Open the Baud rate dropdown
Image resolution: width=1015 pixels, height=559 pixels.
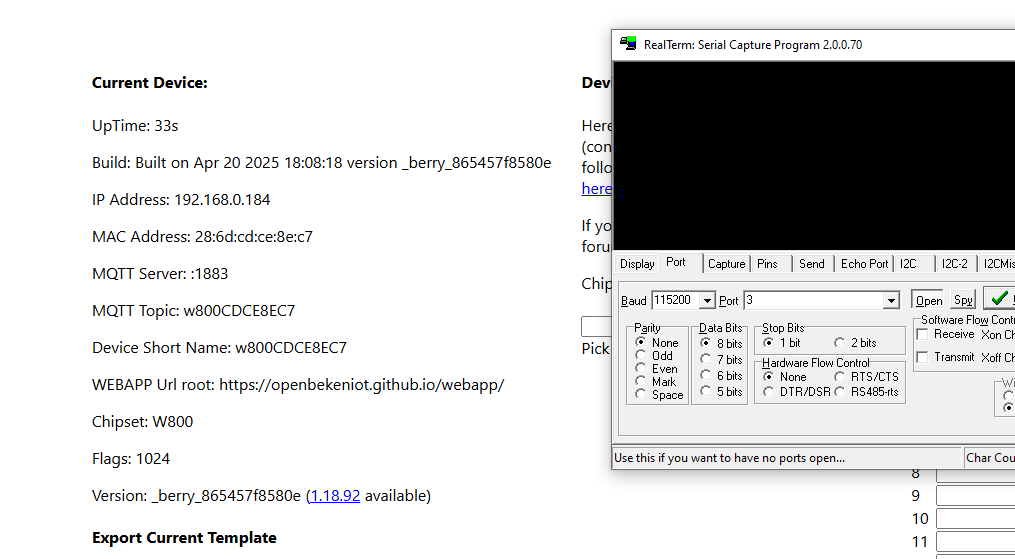click(x=708, y=300)
